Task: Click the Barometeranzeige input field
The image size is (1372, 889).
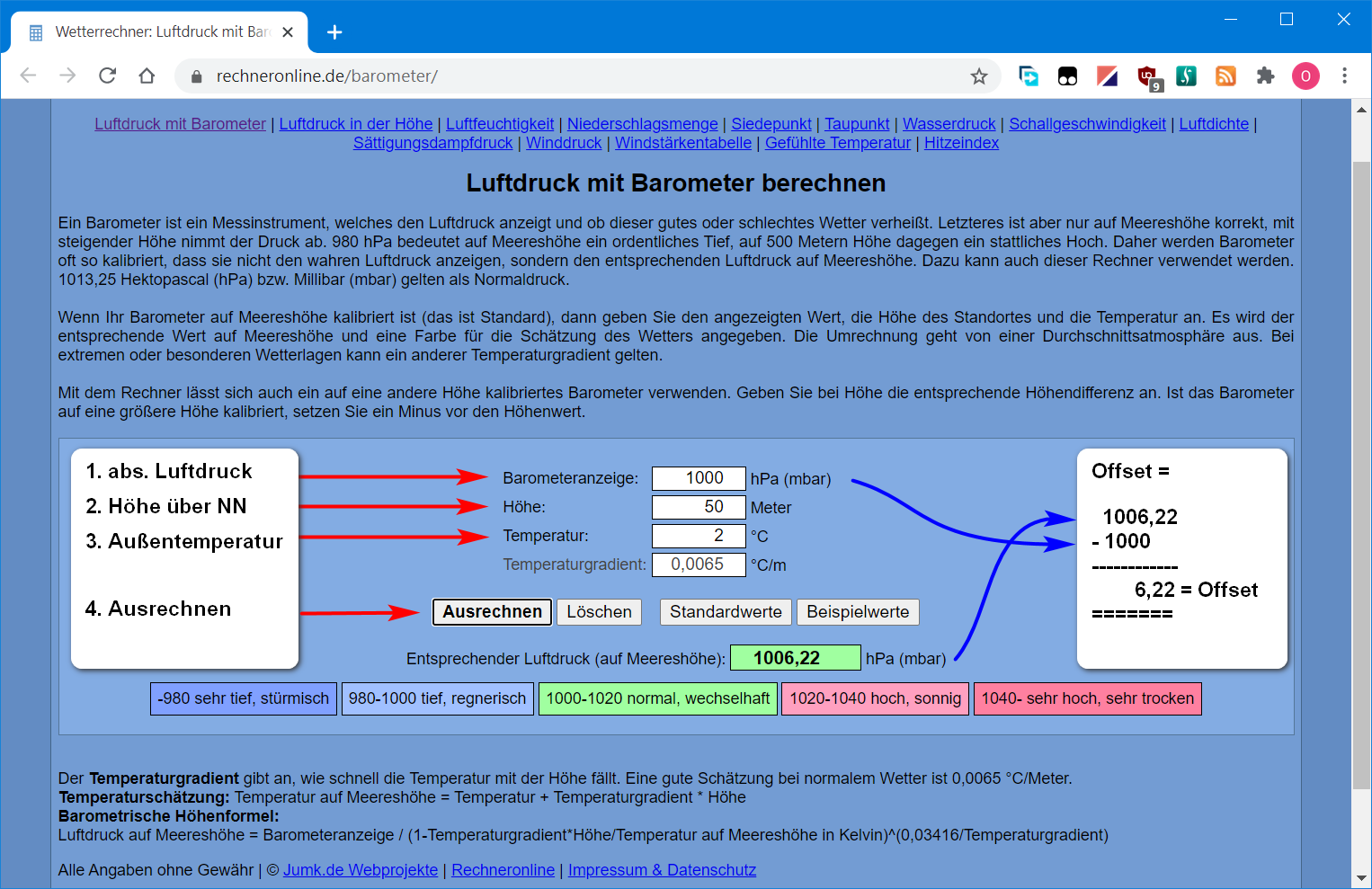Action: pos(699,478)
